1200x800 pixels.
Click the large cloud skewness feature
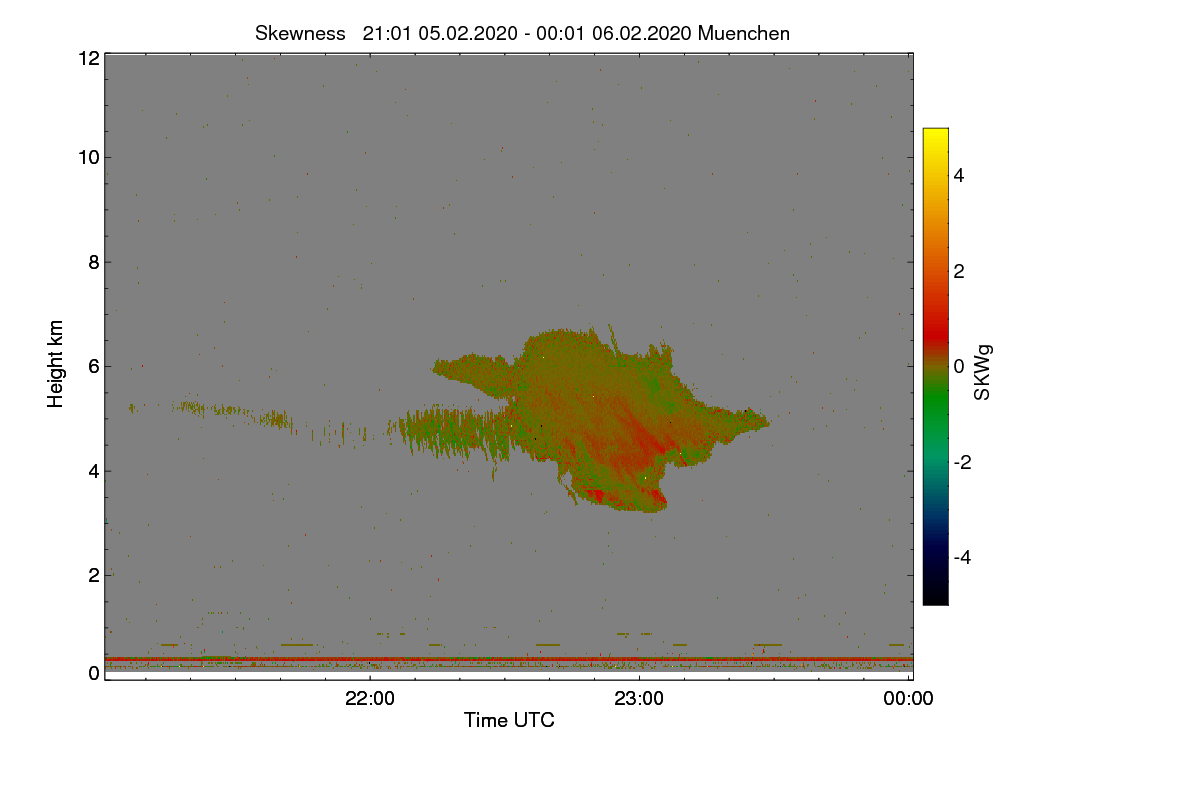(600, 420)
